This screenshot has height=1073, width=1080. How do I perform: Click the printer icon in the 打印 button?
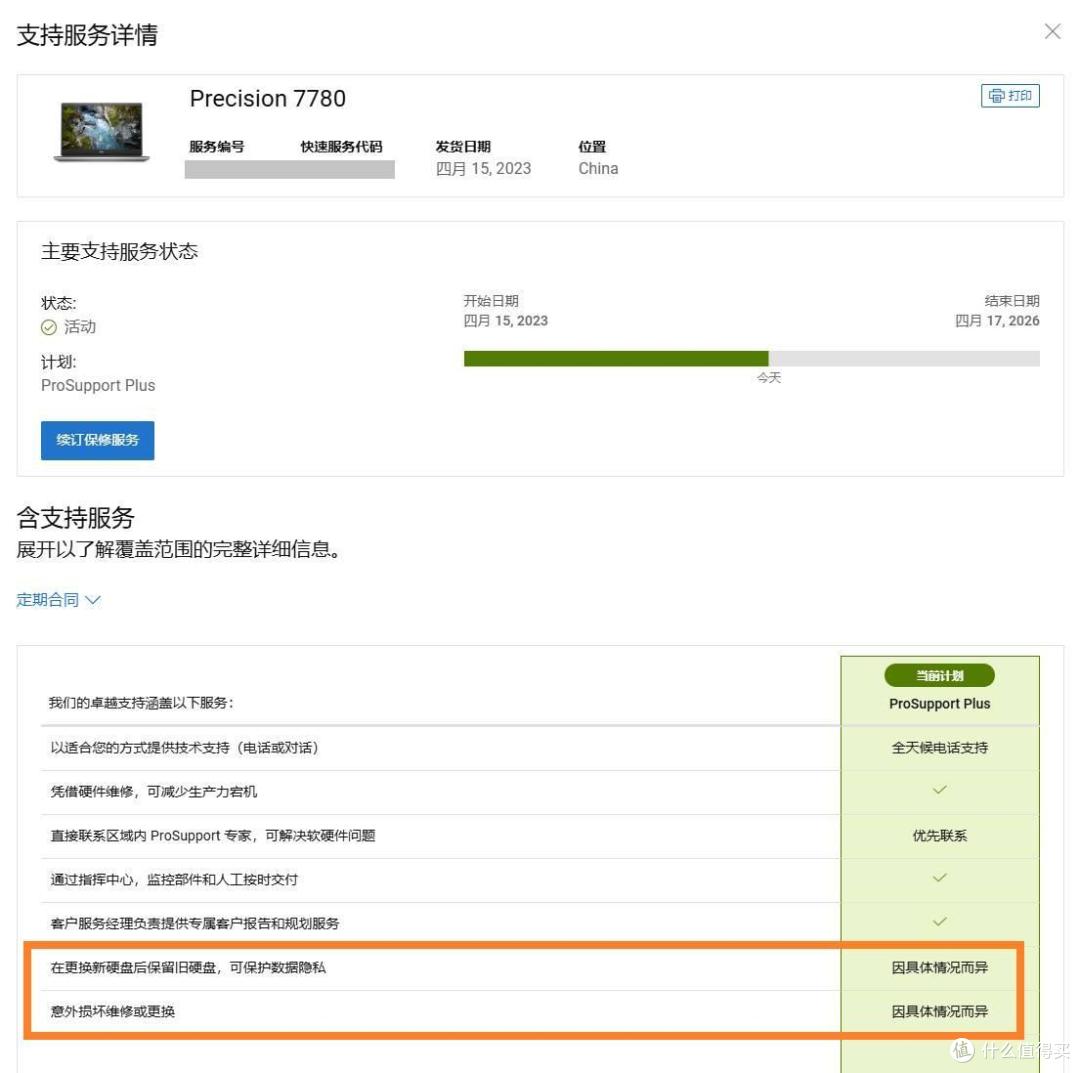996,96
